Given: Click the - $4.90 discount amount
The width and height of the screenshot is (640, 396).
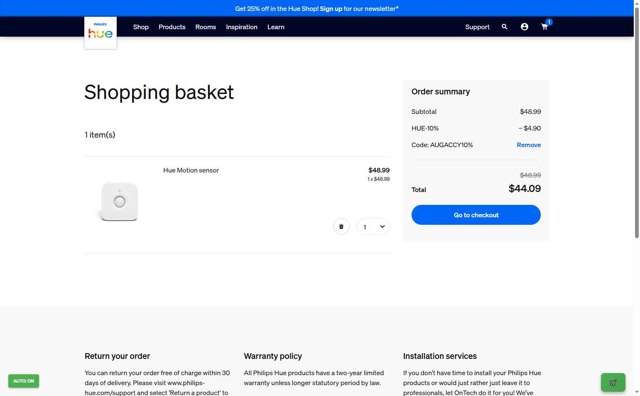Looking at the screenshot, I should pos(529,128).
